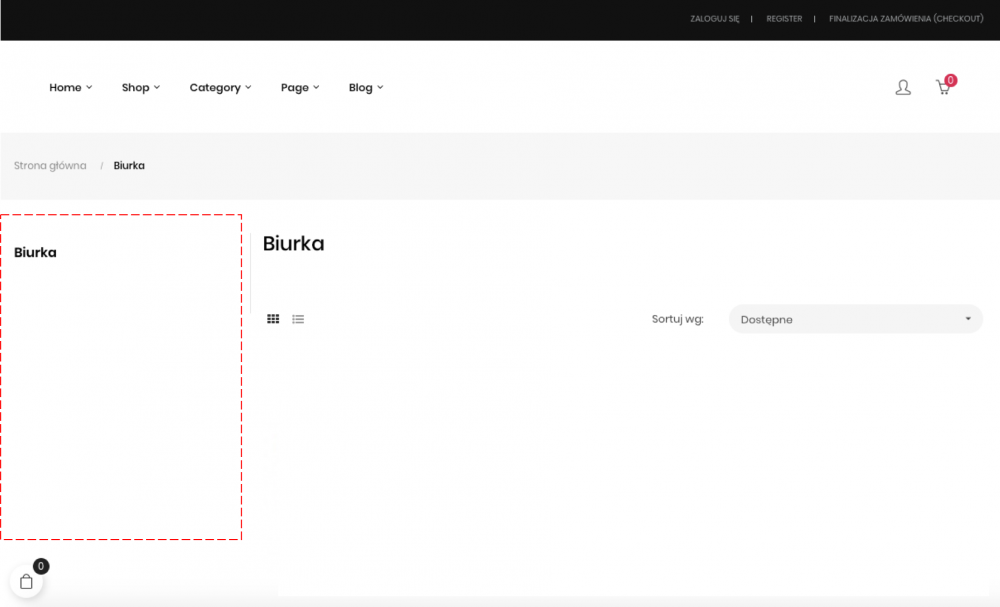Click the Biurka breadcrumb item

(129, 165)
